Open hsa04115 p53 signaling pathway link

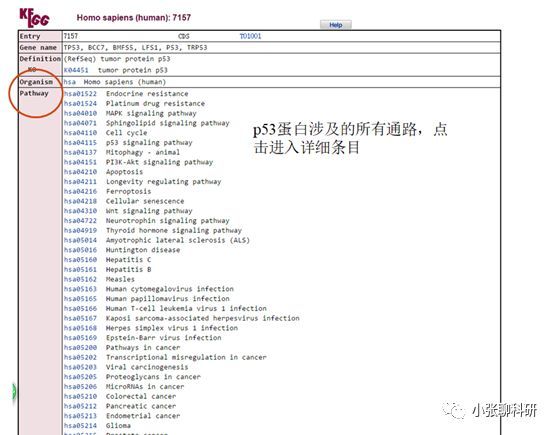[80, 143]
